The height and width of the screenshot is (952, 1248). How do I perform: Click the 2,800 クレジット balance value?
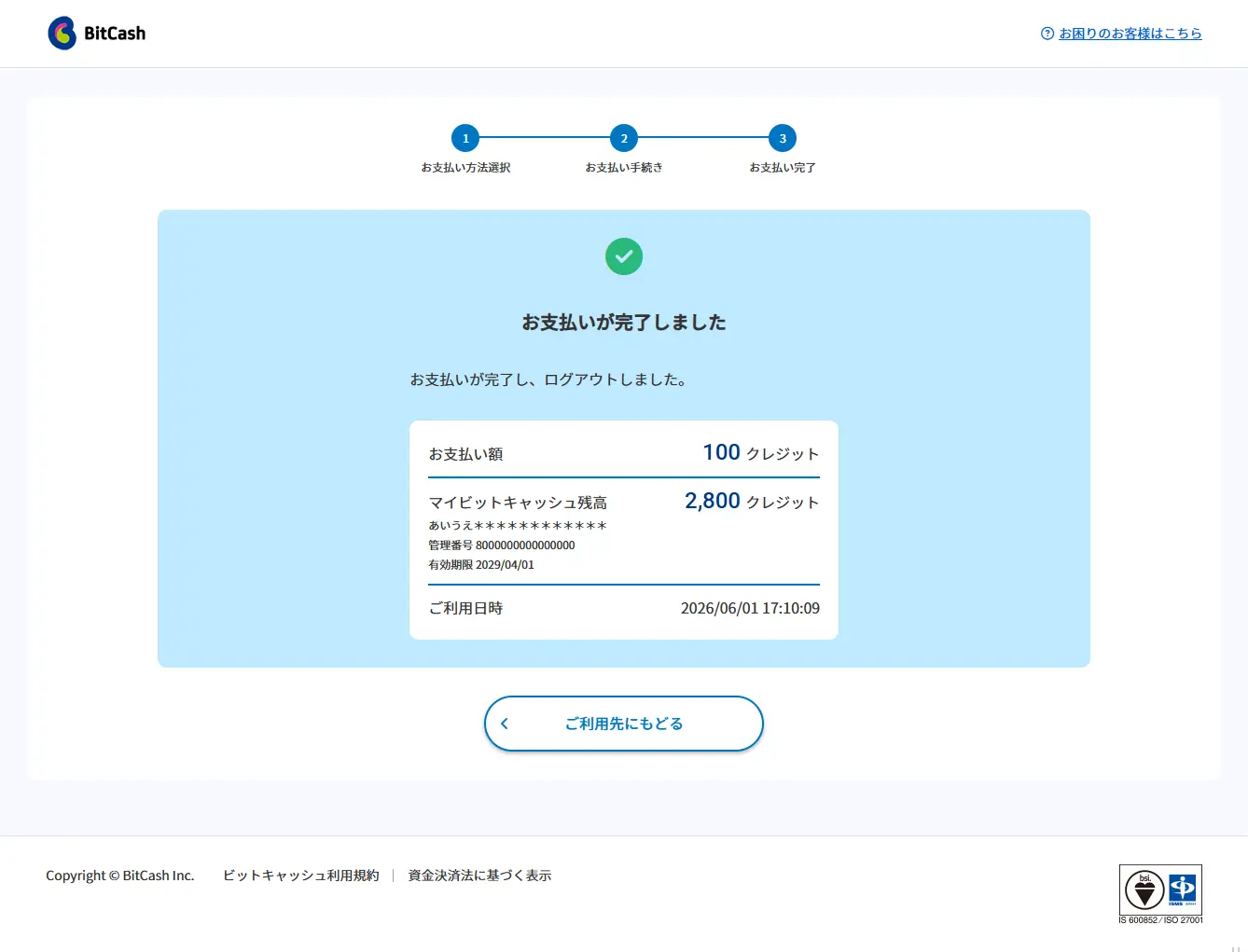pos(752,501)
